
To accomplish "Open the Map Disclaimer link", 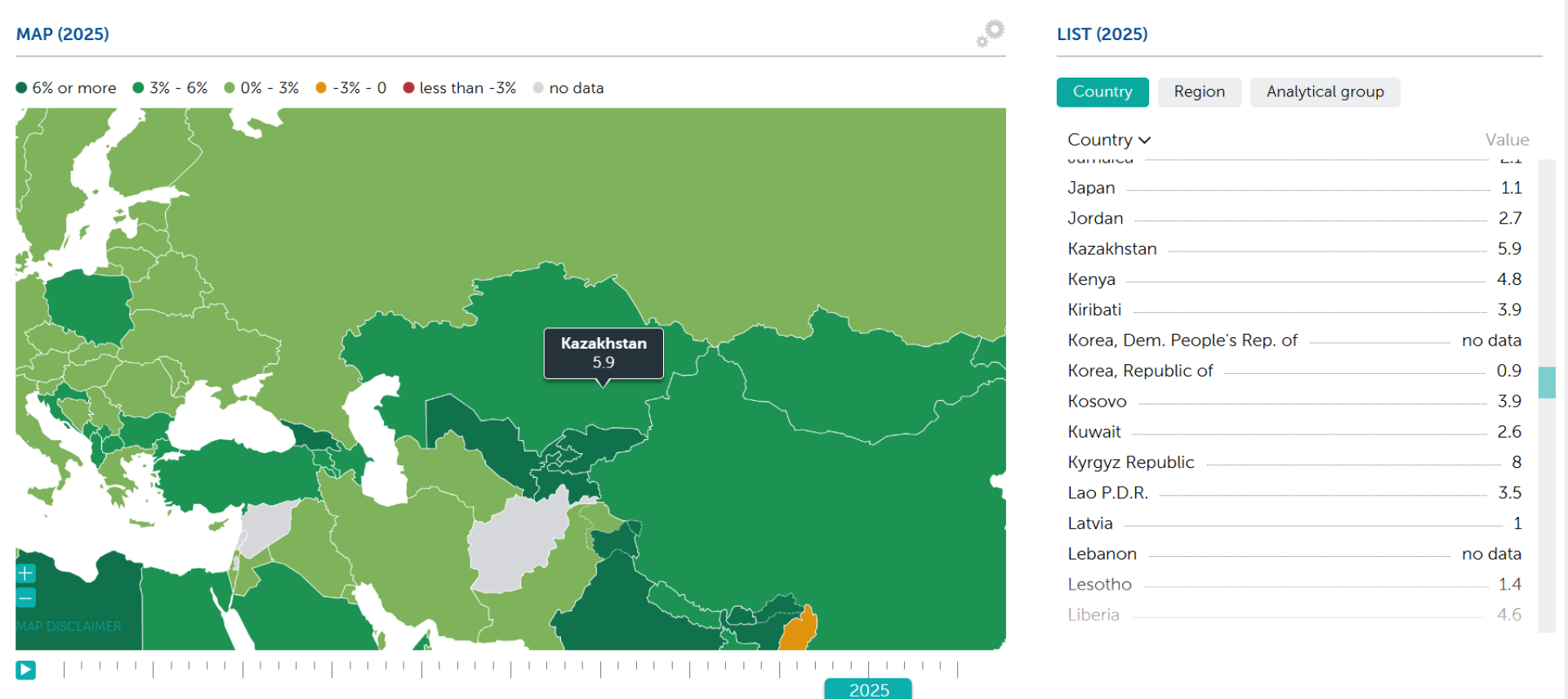I will click(x=69, y=626).
